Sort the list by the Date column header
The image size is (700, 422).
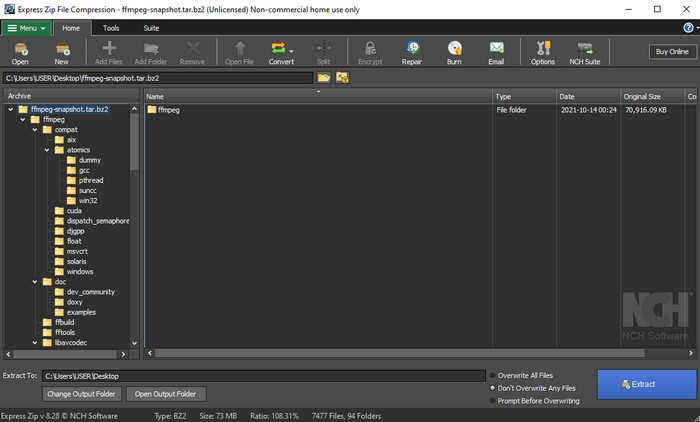point(588,96)
